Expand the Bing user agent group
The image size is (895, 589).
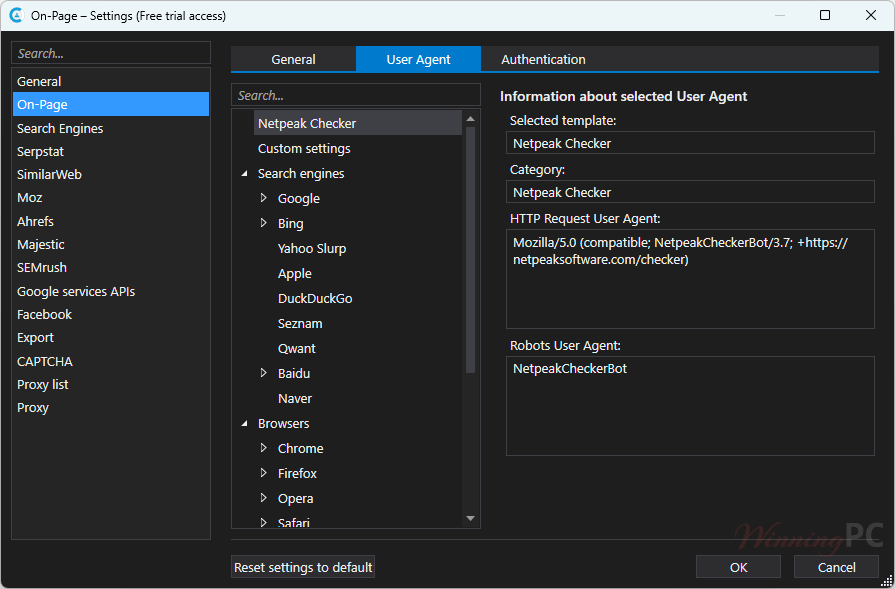click(x=264, y=223)
